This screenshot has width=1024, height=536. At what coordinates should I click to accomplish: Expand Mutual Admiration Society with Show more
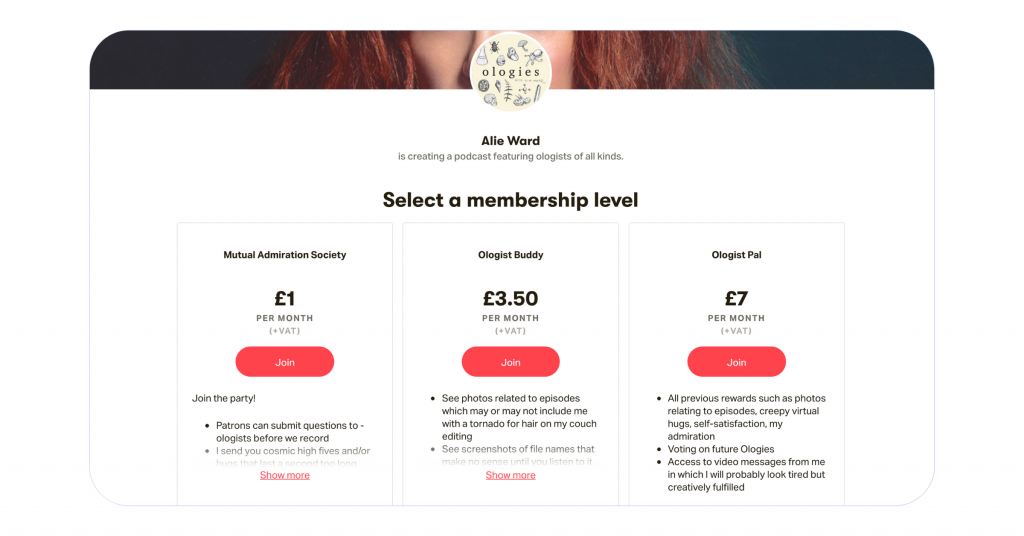[285, 475]
